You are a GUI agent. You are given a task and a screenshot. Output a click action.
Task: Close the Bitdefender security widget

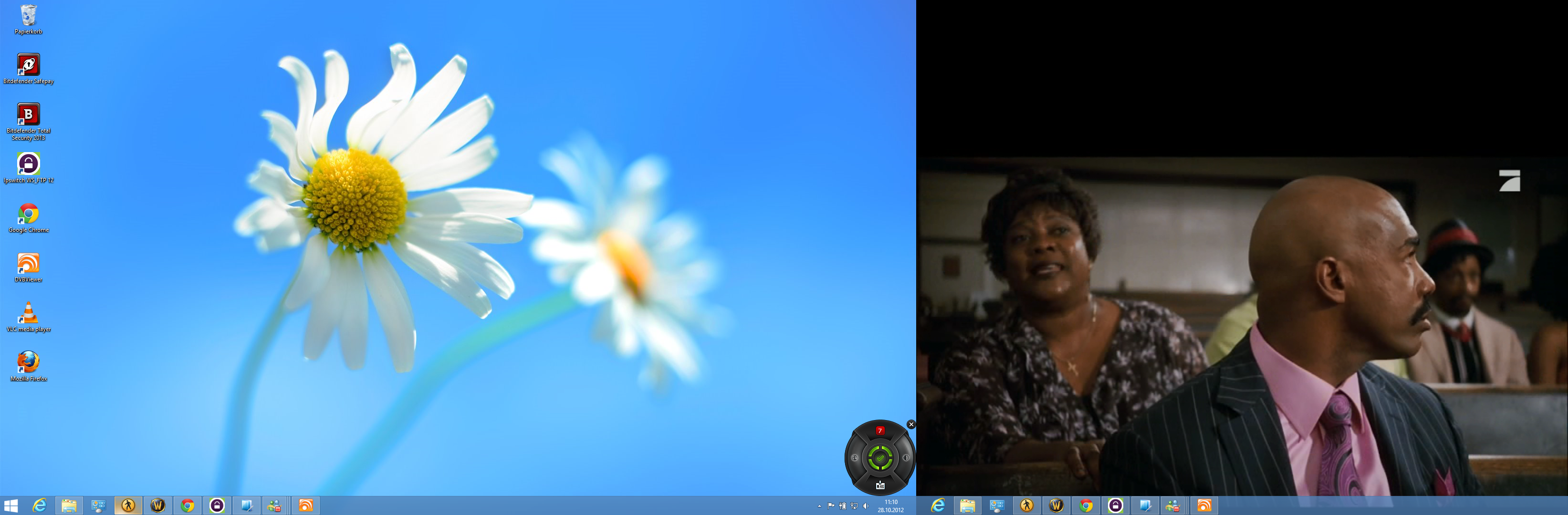910,424
